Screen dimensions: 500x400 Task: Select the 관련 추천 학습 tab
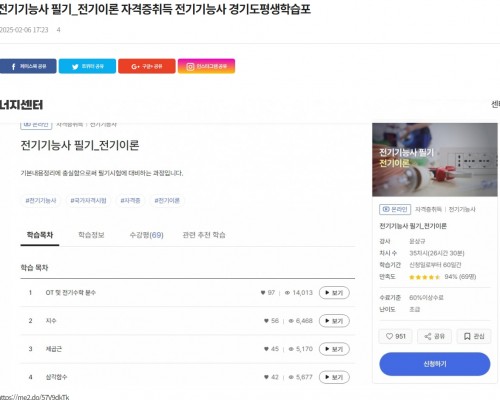tap(204, 235)
